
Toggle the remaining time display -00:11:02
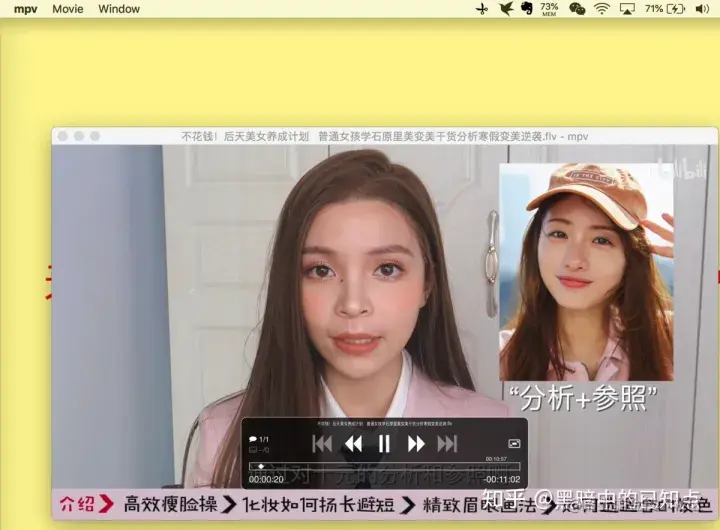coord(502,479)
